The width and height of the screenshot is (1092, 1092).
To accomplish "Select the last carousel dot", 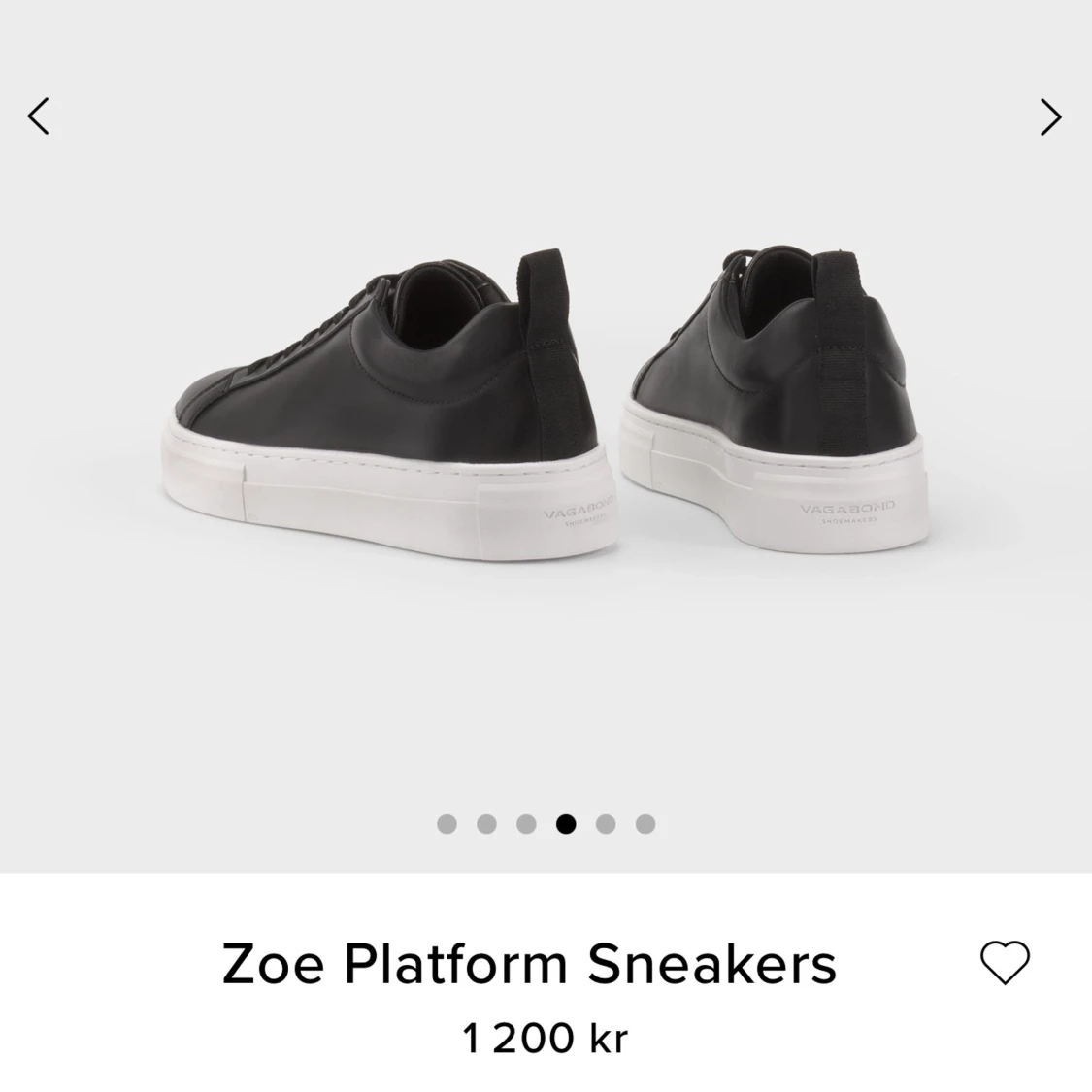I will tap(645, 824).
